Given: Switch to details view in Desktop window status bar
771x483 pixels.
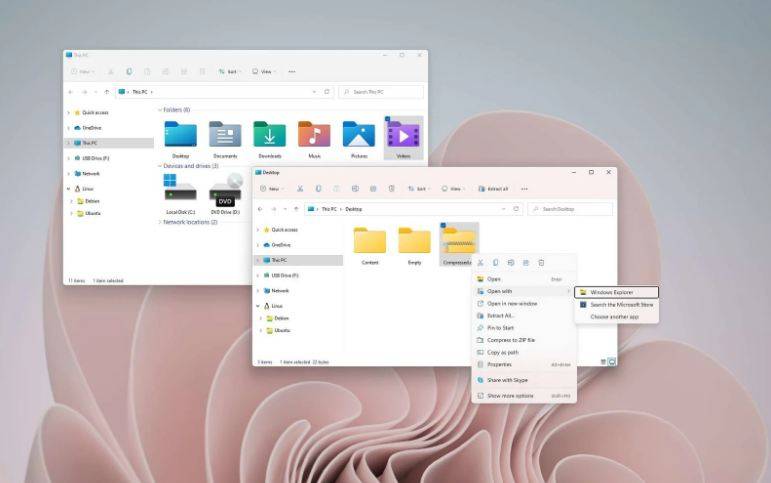Looking at the screenshot, I should point(603,362).
